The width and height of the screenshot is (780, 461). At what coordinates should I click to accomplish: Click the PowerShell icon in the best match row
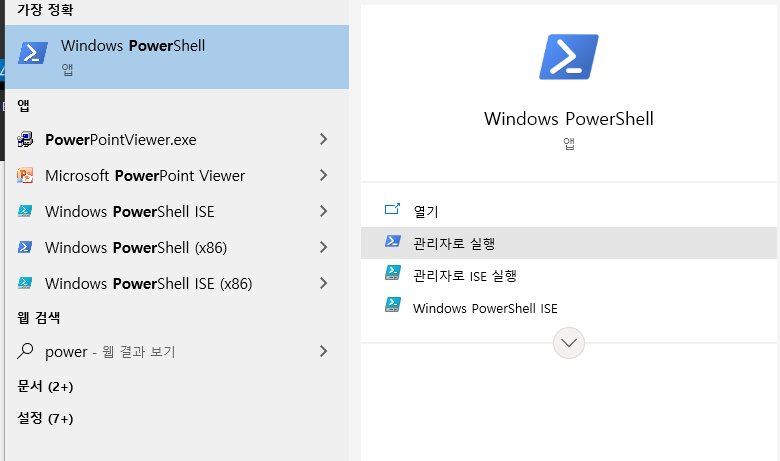(33, 53)
